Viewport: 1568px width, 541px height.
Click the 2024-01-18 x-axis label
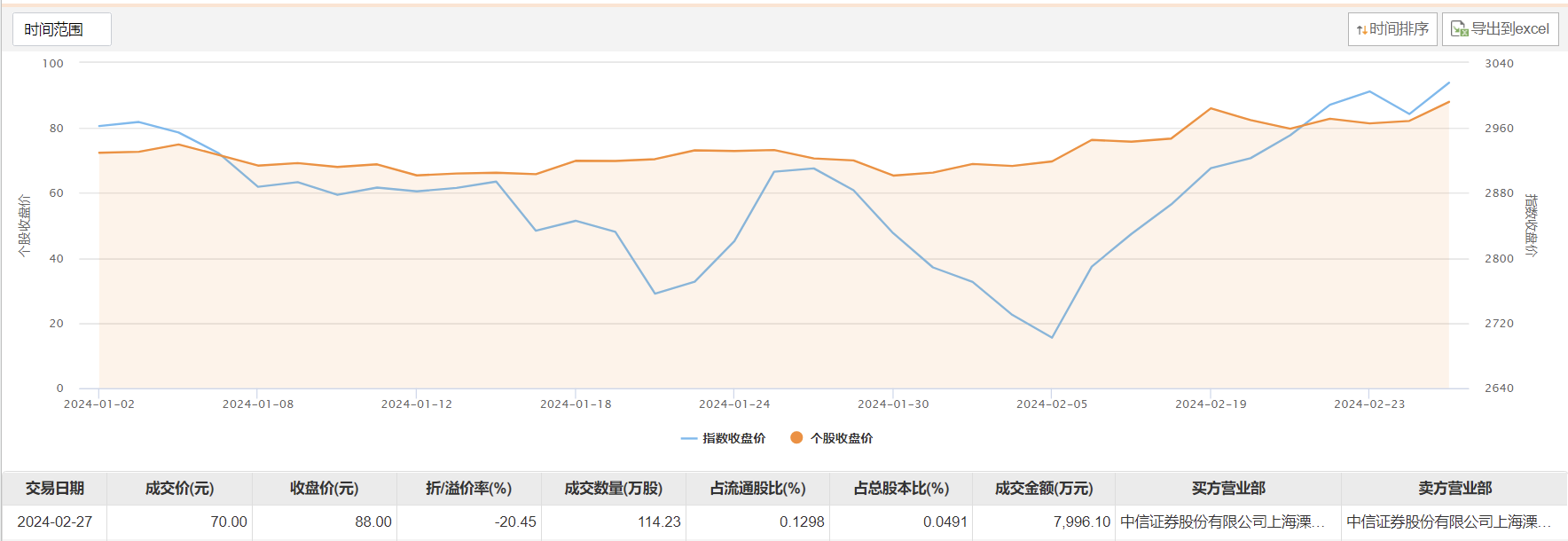576,404
